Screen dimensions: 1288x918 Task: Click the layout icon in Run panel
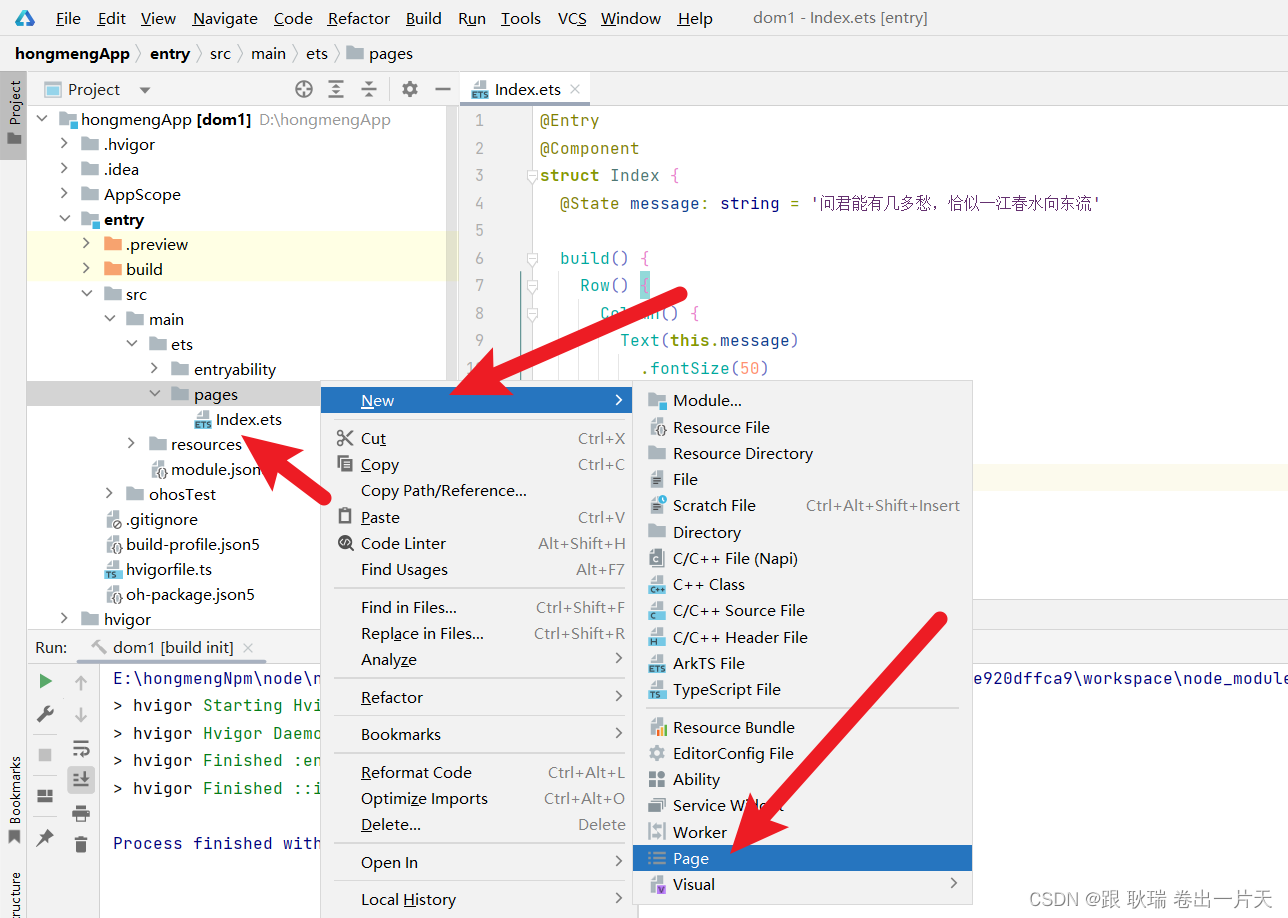45,796
